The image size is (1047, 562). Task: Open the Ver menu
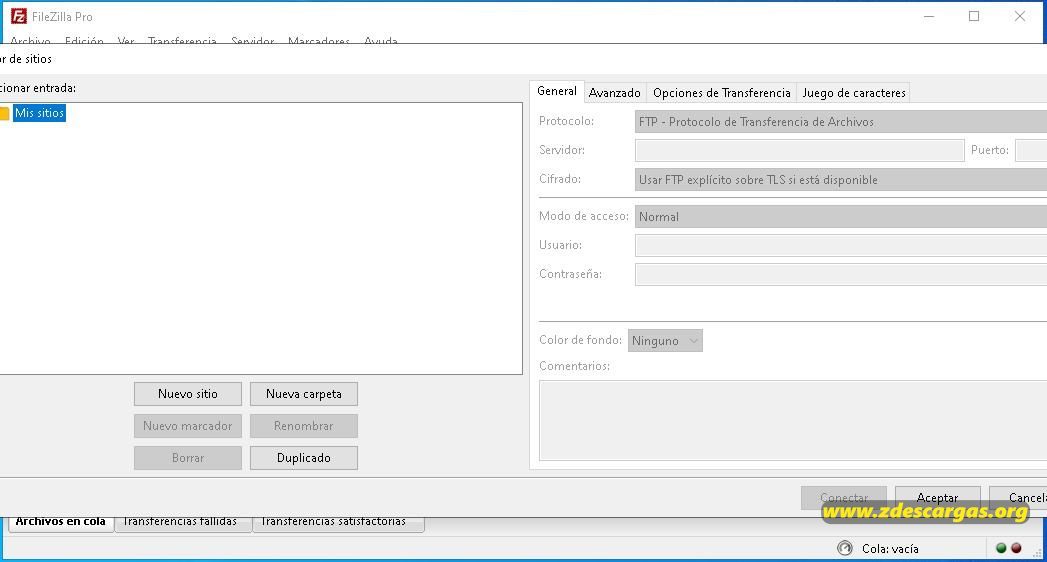tap(126, 40)
